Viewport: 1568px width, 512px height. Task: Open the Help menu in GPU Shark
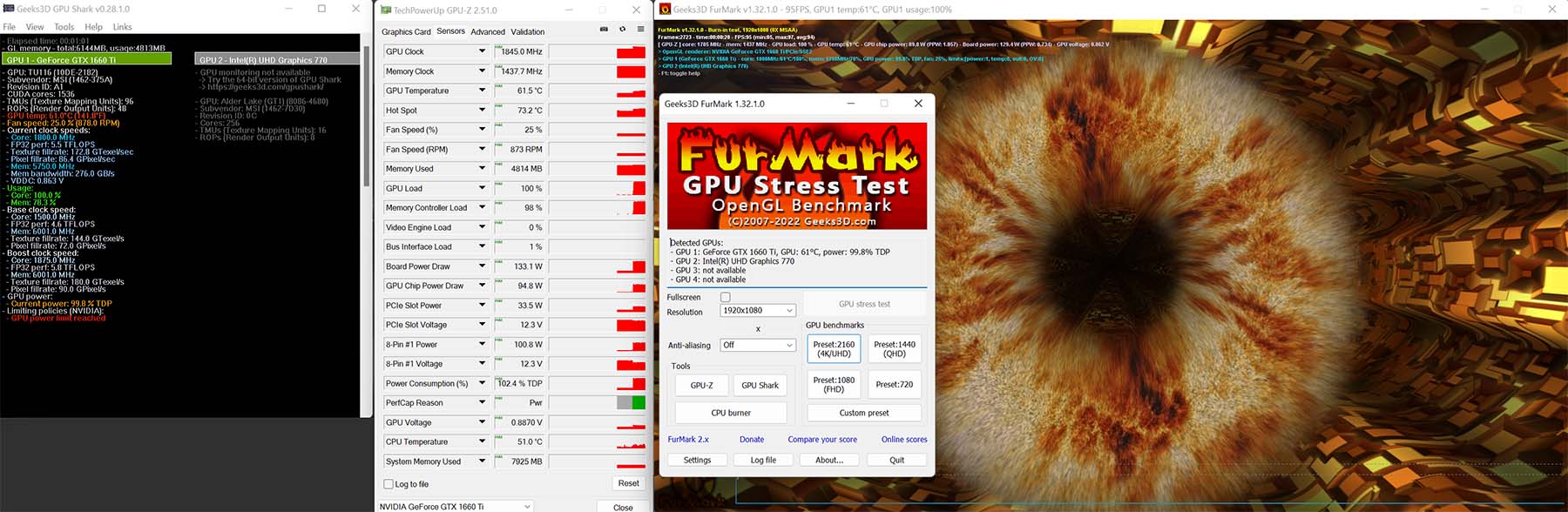(x=93, y=27)
